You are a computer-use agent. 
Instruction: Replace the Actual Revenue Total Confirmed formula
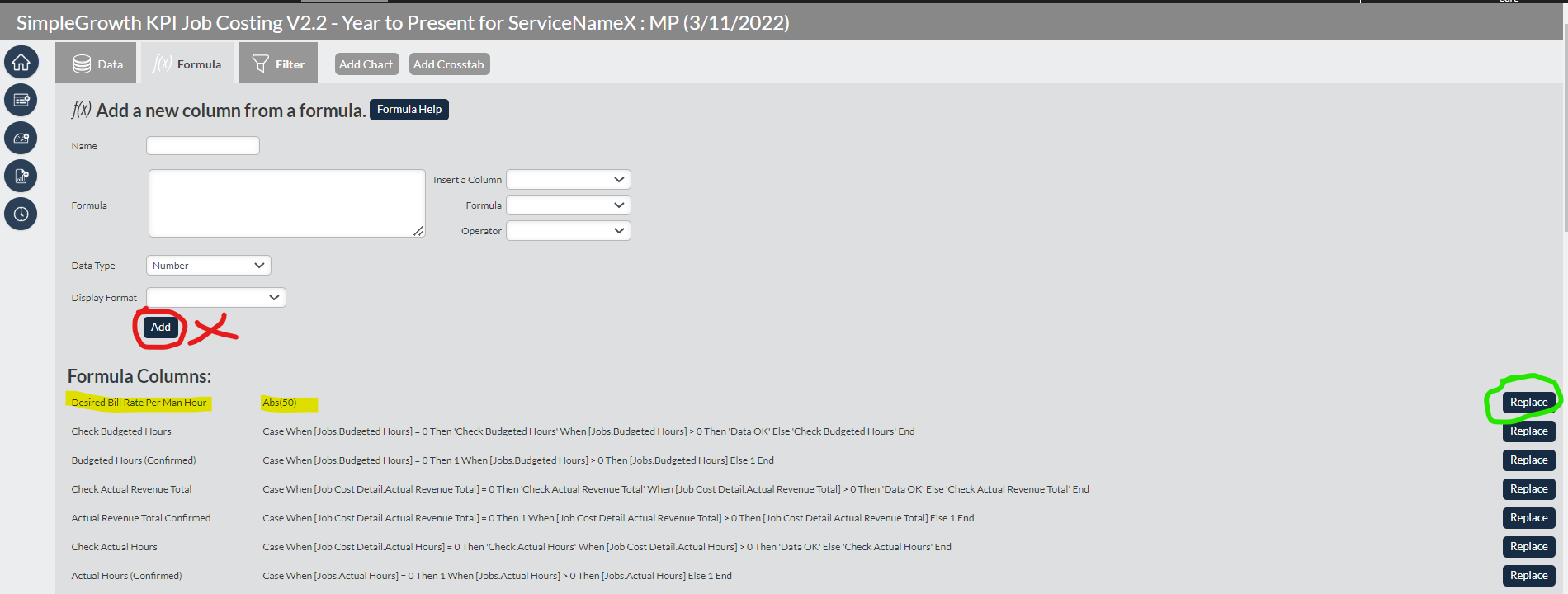coord(1528,518)
